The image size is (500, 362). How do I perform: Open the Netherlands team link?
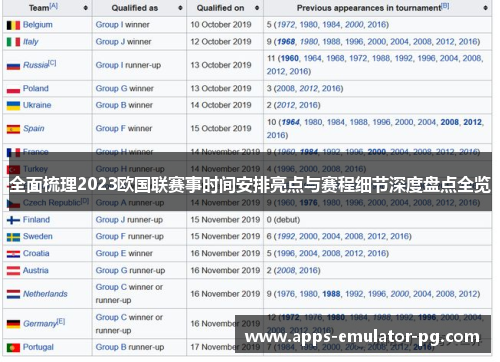click(45, 294)
